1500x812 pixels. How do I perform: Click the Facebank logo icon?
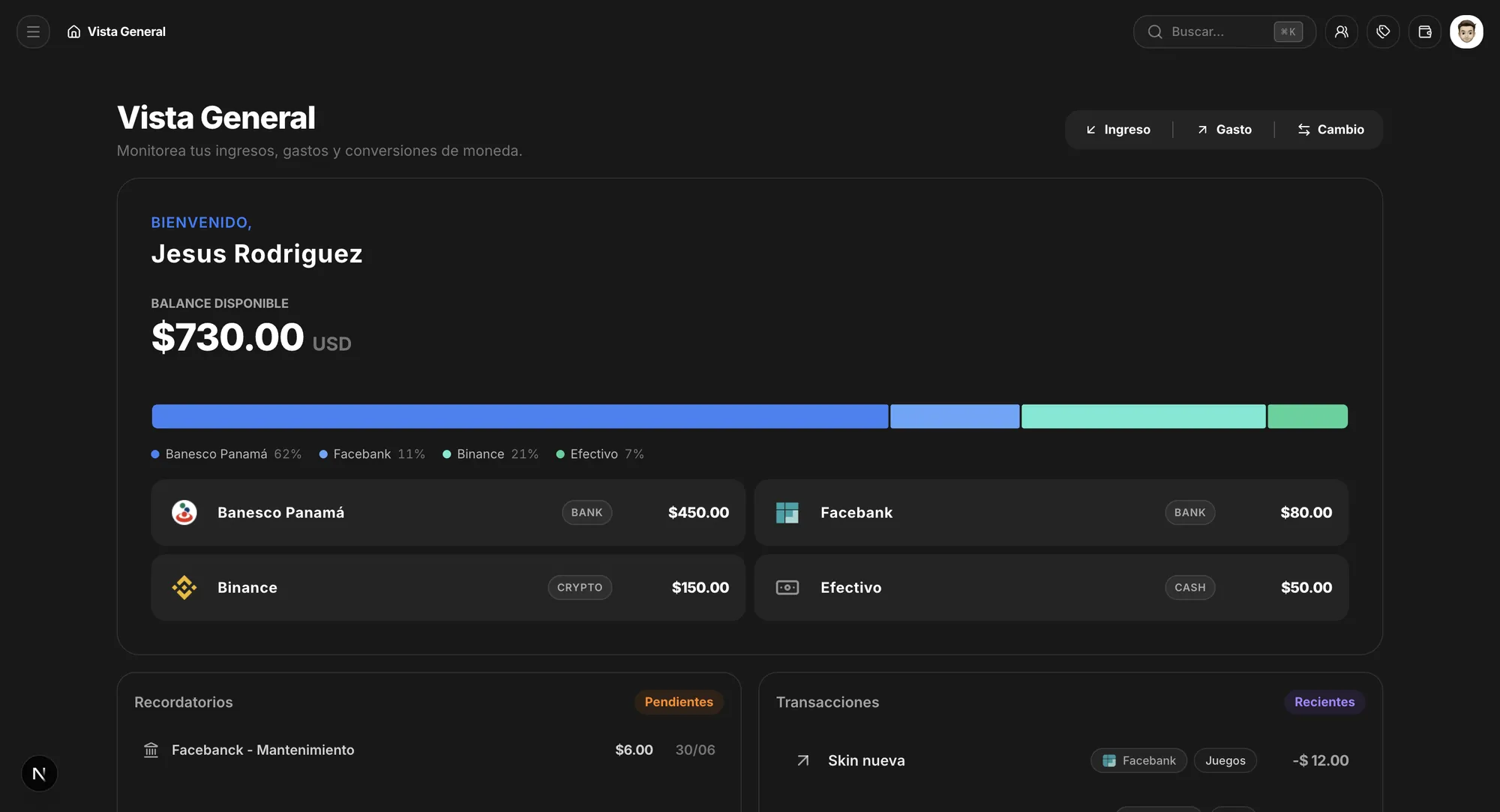(x=787, y=512)
